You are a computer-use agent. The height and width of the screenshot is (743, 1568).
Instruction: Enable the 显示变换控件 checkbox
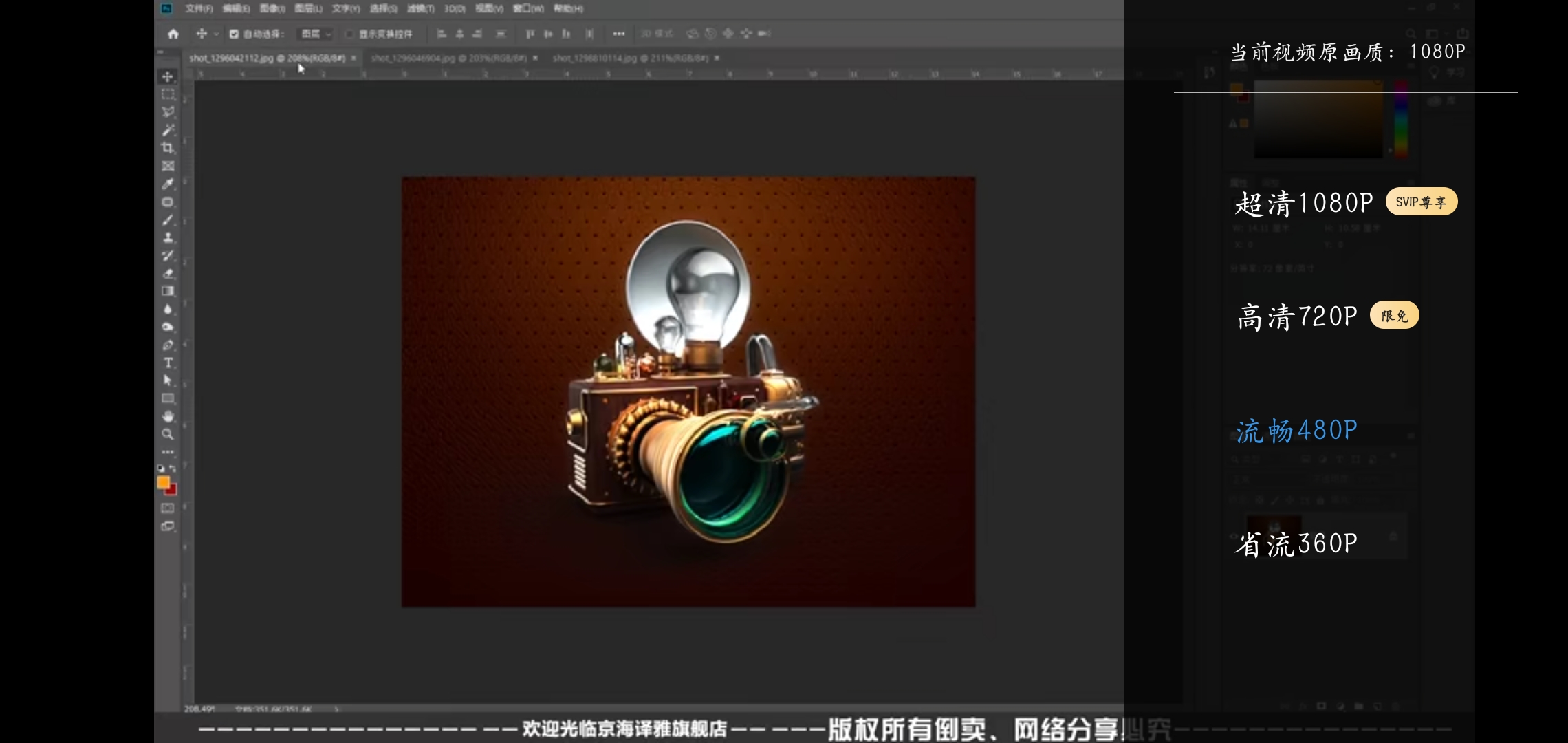pos(349,34)
